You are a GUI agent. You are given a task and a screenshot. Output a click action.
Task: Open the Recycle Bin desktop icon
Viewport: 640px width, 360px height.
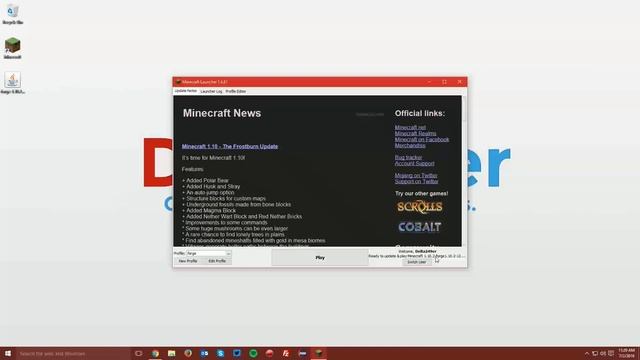coord(12,14)
